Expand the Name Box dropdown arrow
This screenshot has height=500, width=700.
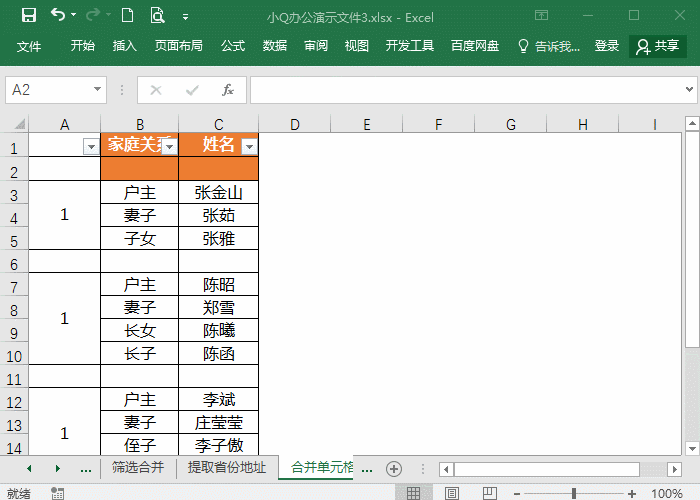(x=97, y=89)
